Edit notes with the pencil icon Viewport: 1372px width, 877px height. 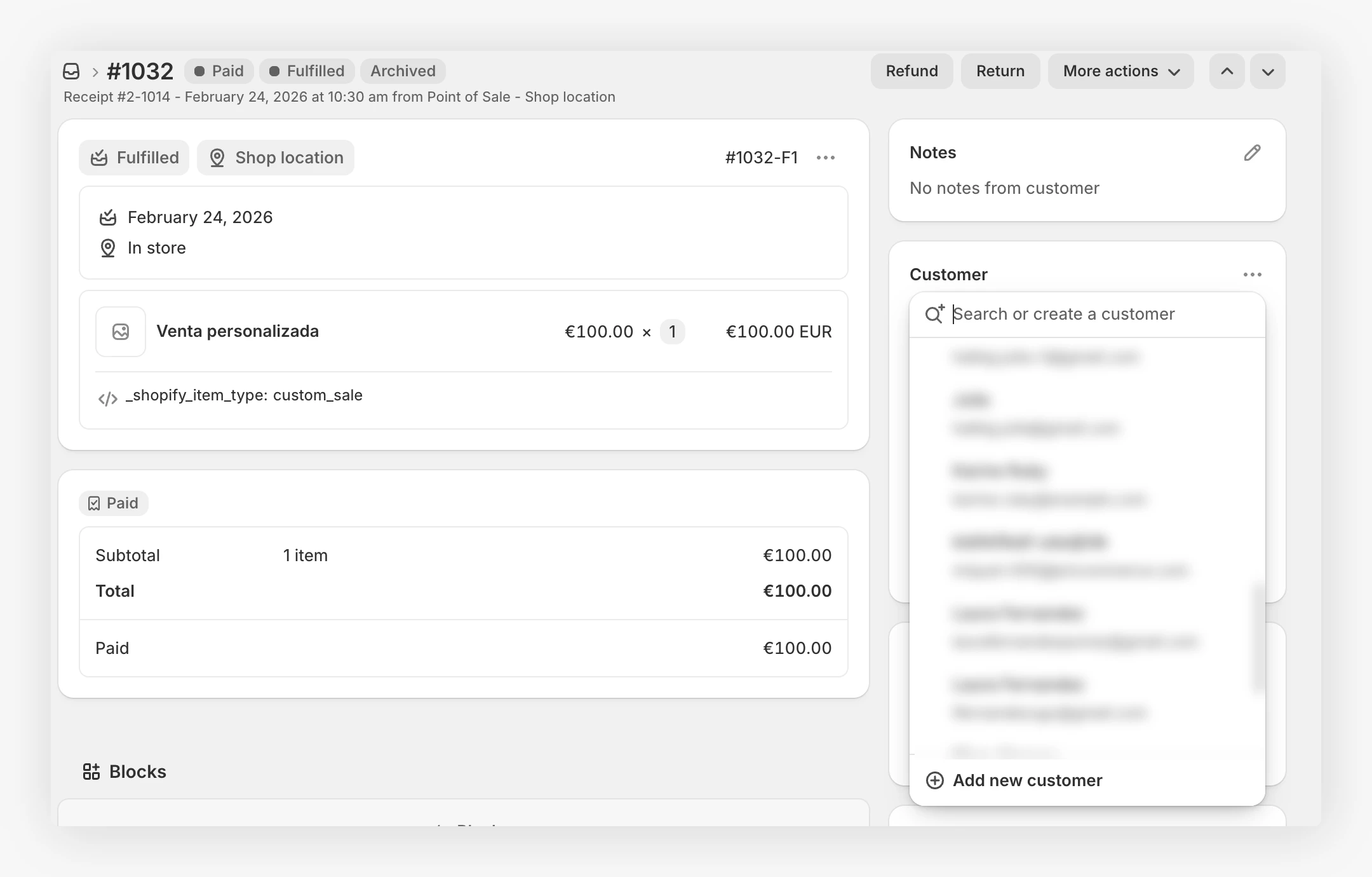1252,153
